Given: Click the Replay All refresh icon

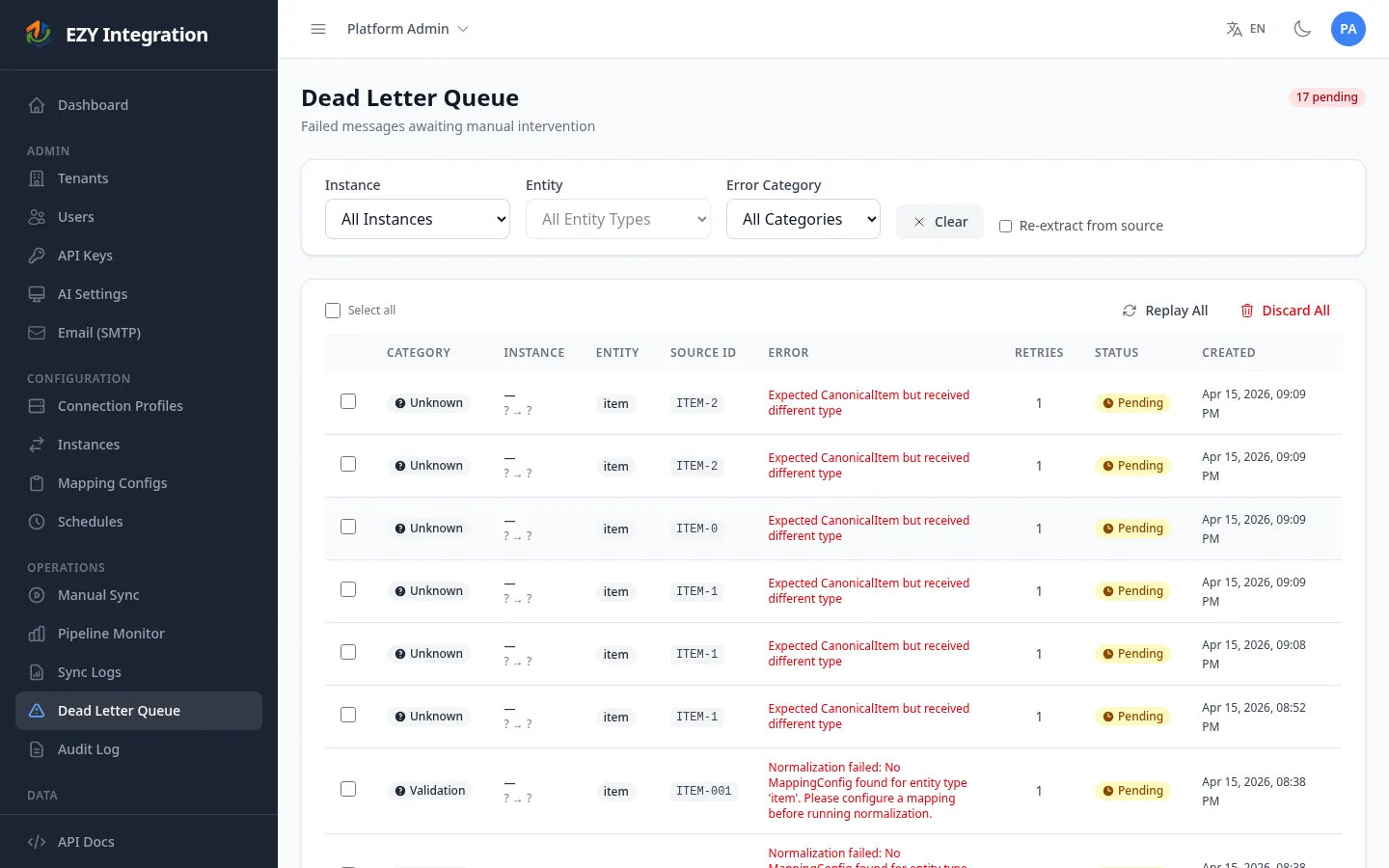Looking at the screenshot, I should [x=1130, y=311].
